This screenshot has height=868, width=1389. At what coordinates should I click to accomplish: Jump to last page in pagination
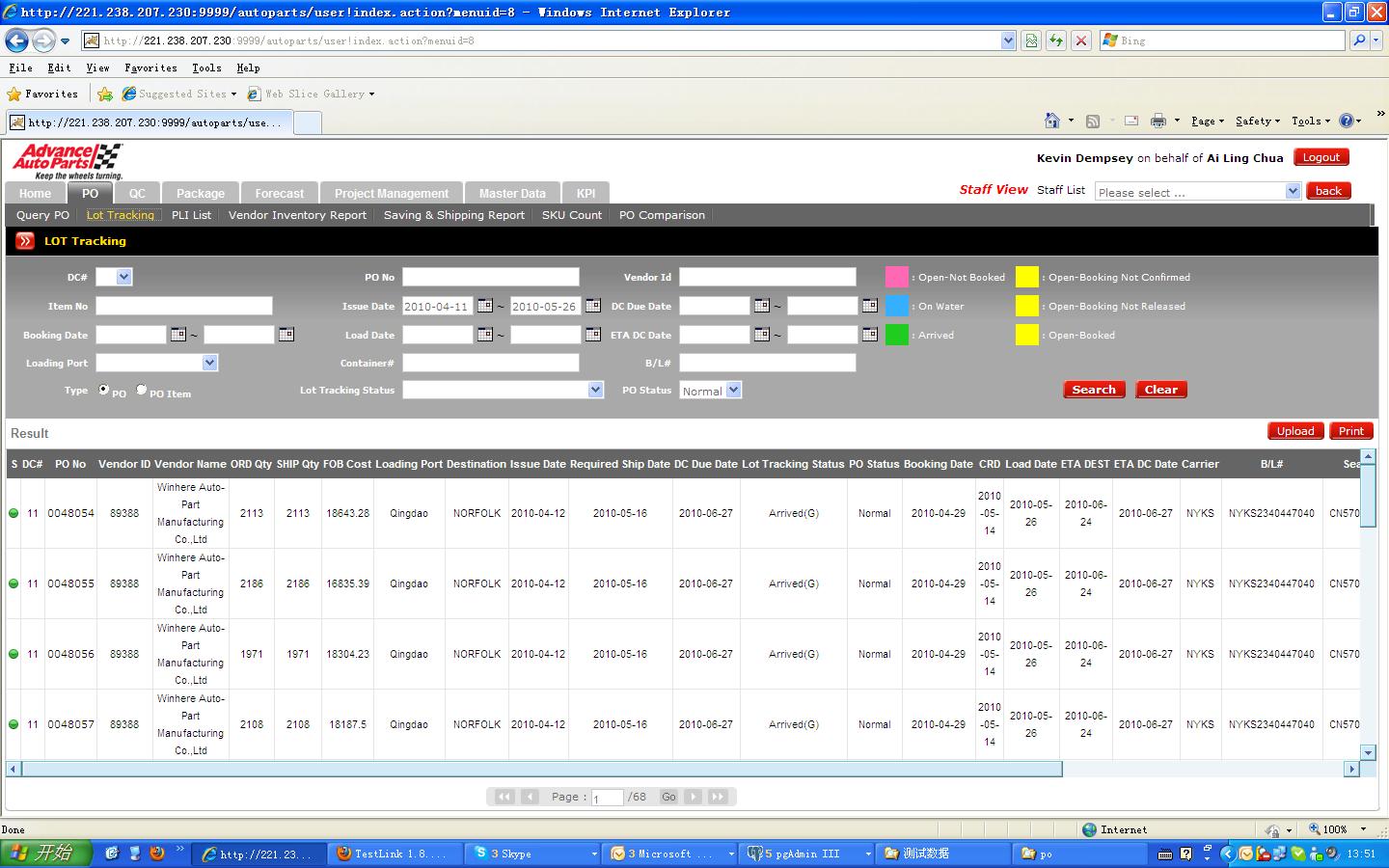[x=718, y=797]
